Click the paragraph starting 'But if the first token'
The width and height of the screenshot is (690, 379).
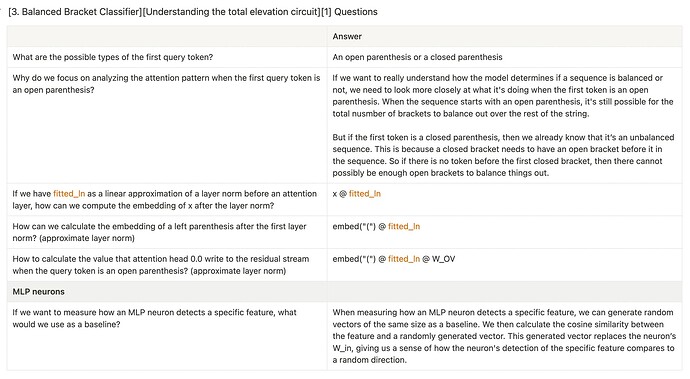(503, 155)
